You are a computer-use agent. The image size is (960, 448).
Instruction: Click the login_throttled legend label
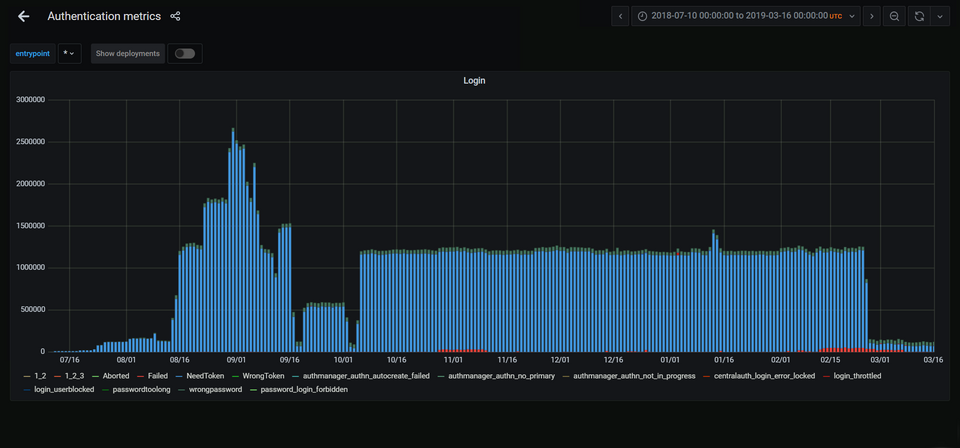857,376
